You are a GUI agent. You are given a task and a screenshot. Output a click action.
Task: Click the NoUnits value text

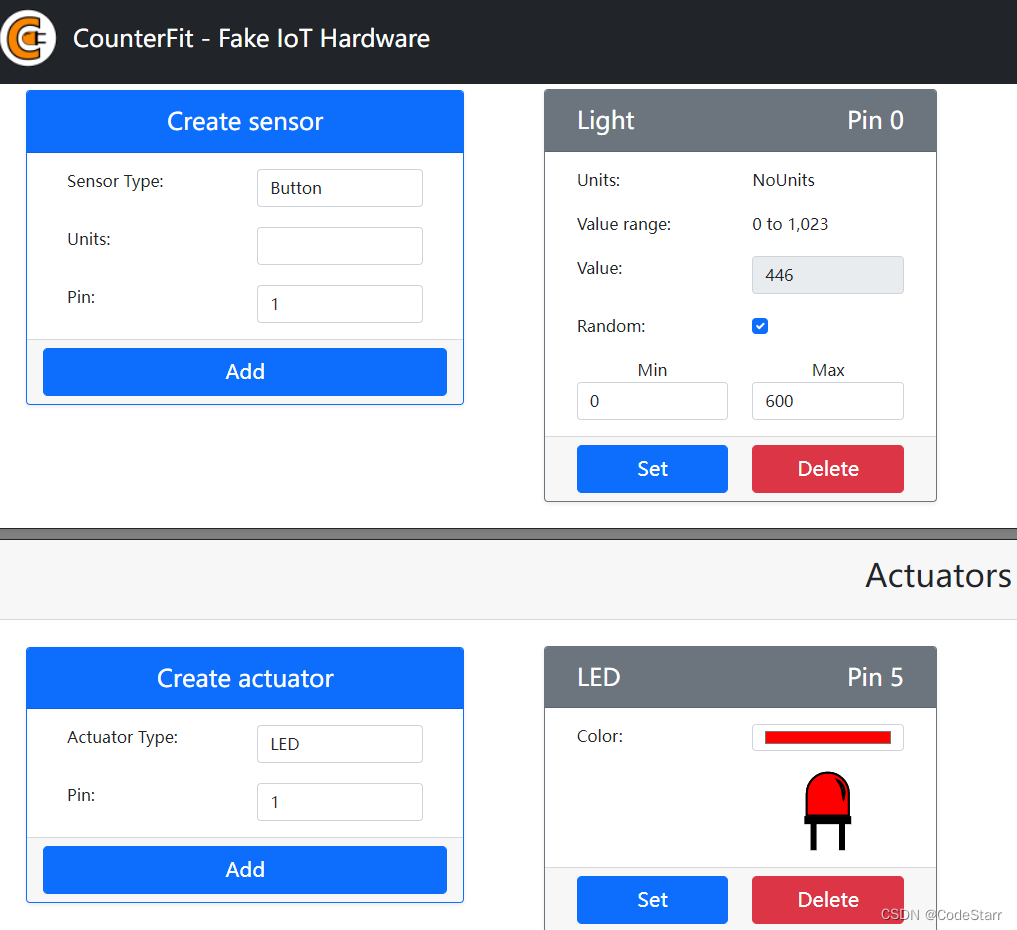784,180
